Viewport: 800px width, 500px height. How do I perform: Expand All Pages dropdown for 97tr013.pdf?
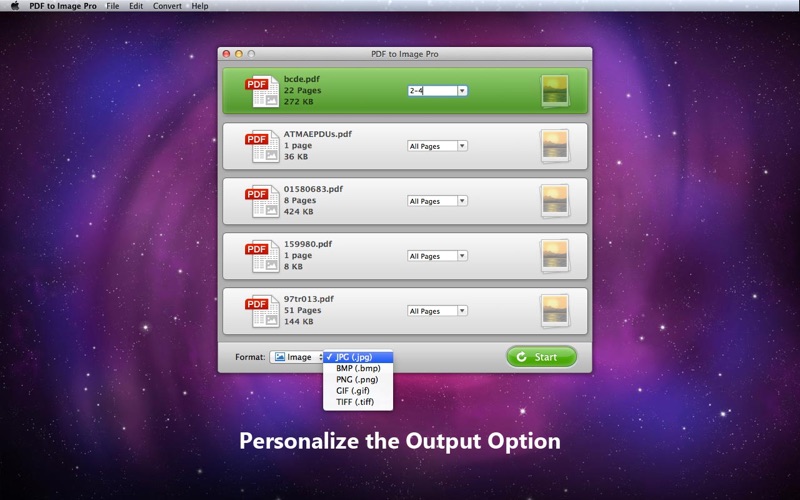462,311
